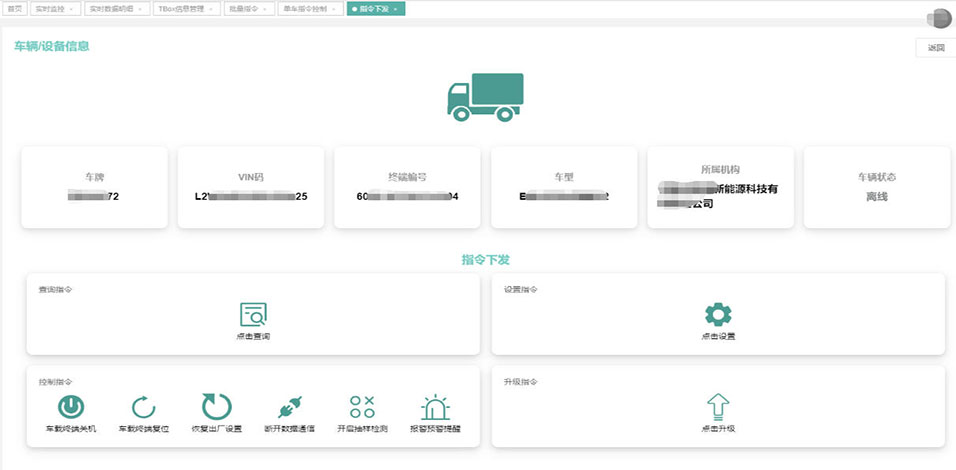
Task: Switch to the TBox信息管理 tab
Action: 186,9
